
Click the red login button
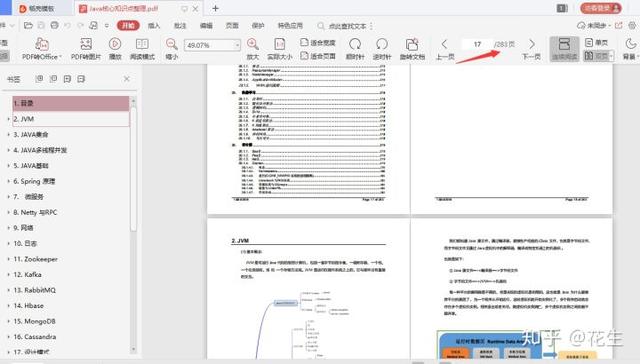601,8
